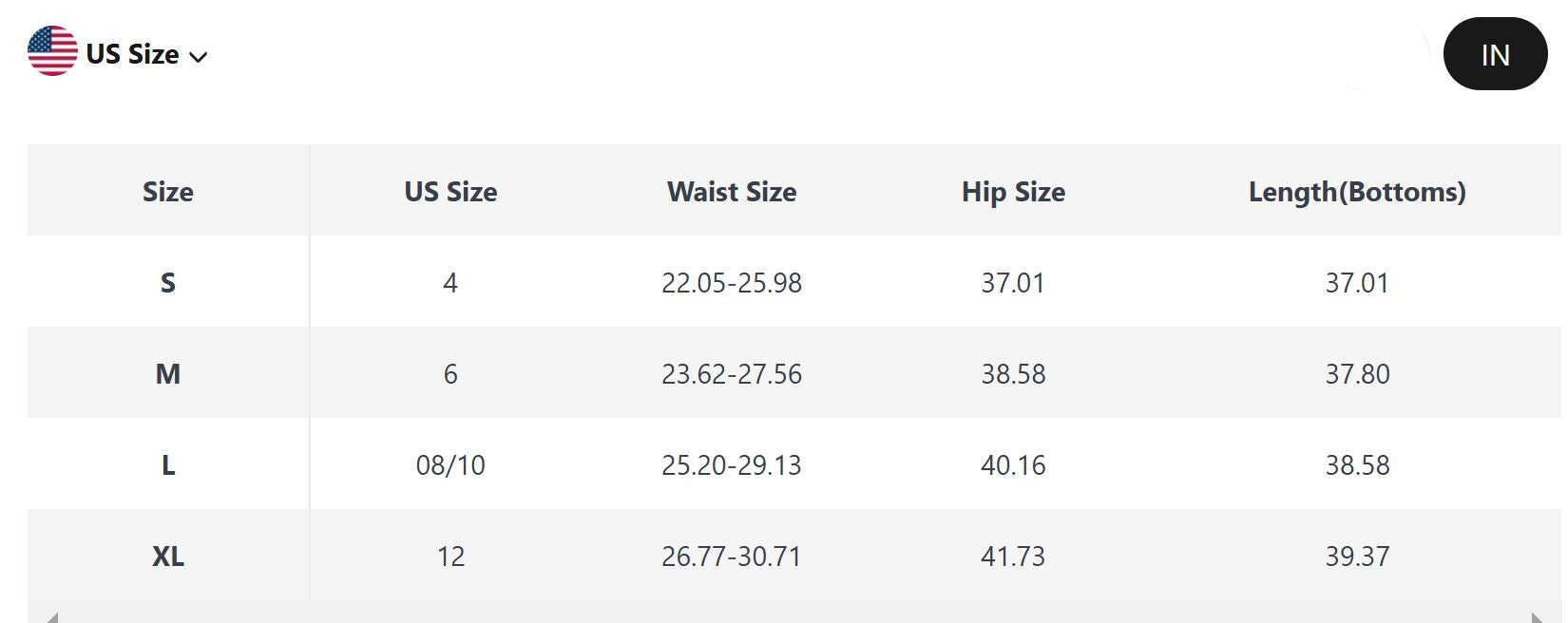The height and width of the screenshot is (623, 1568).
Task: Select the S size row label
Action: tap(168, 283)
